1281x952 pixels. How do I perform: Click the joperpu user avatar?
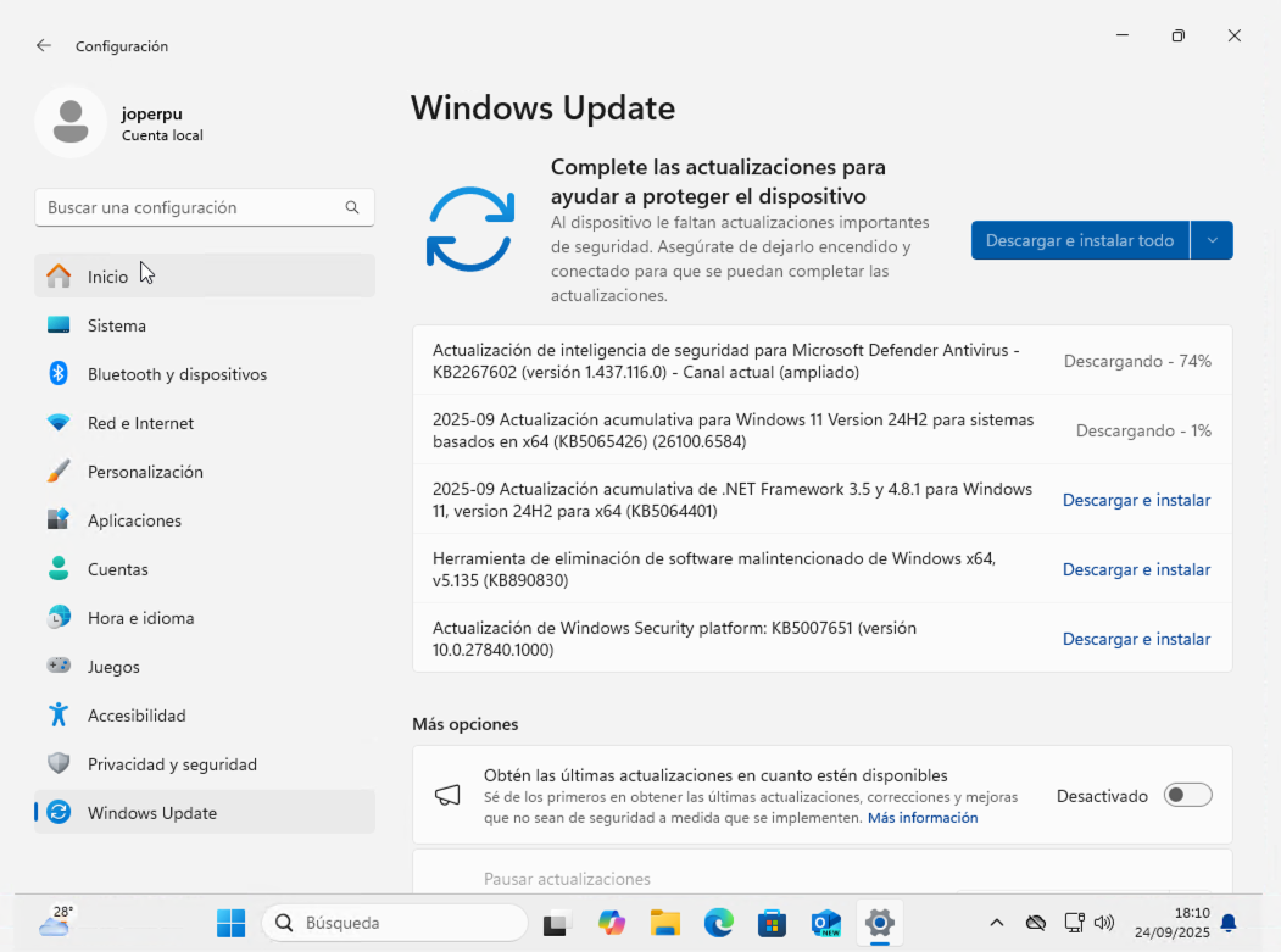point(71,122)
